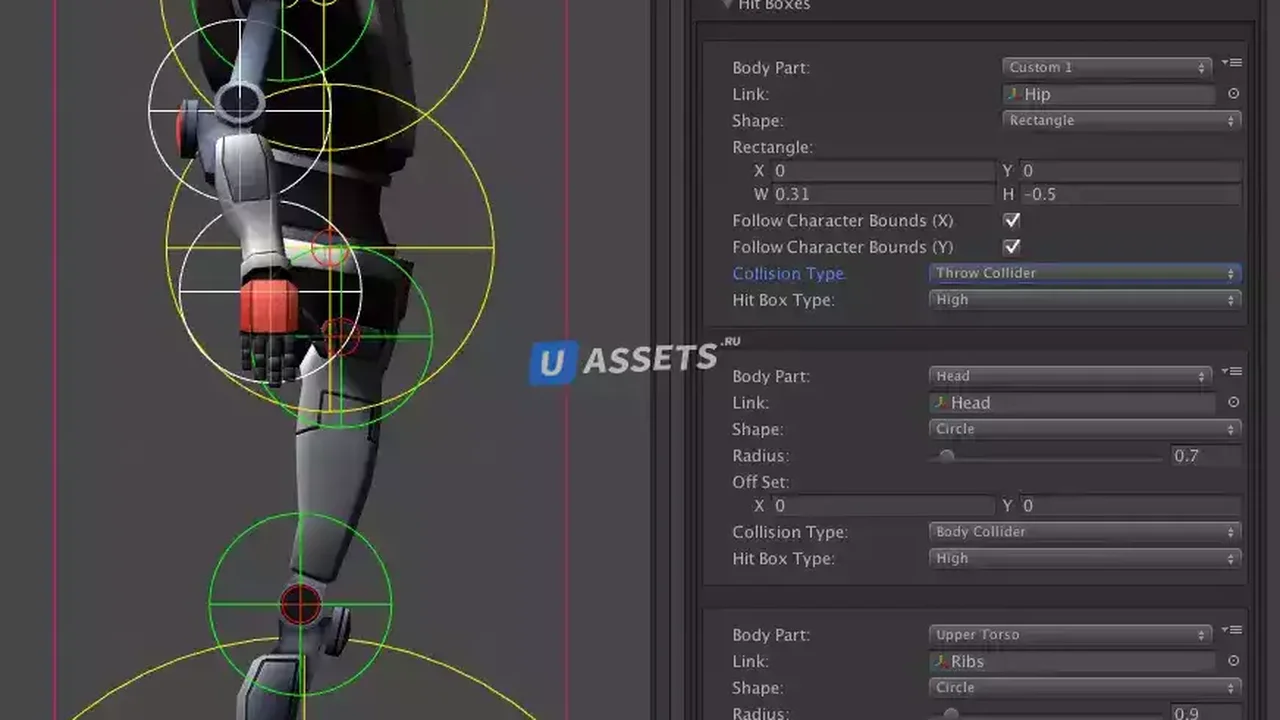Pick an object for the Ribs link field

tap(1233, 661)
